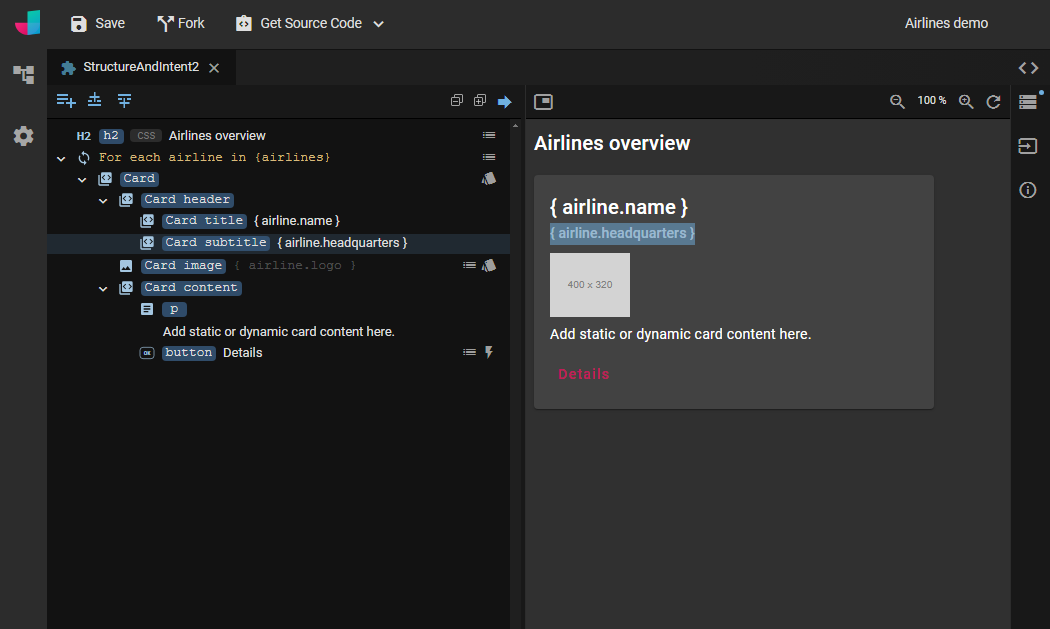Collapse all nodes icon
This screenshot has width=1050, height=629.
(x=457, y=100)
